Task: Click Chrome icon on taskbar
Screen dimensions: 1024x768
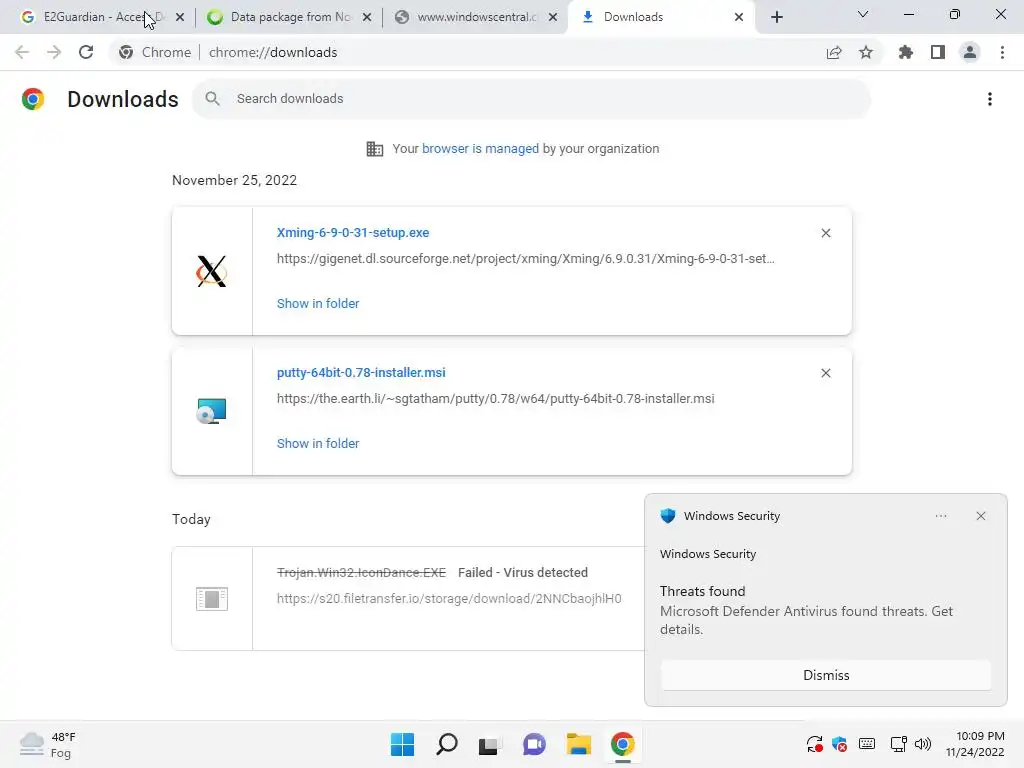Action: [x=622, y=744]
